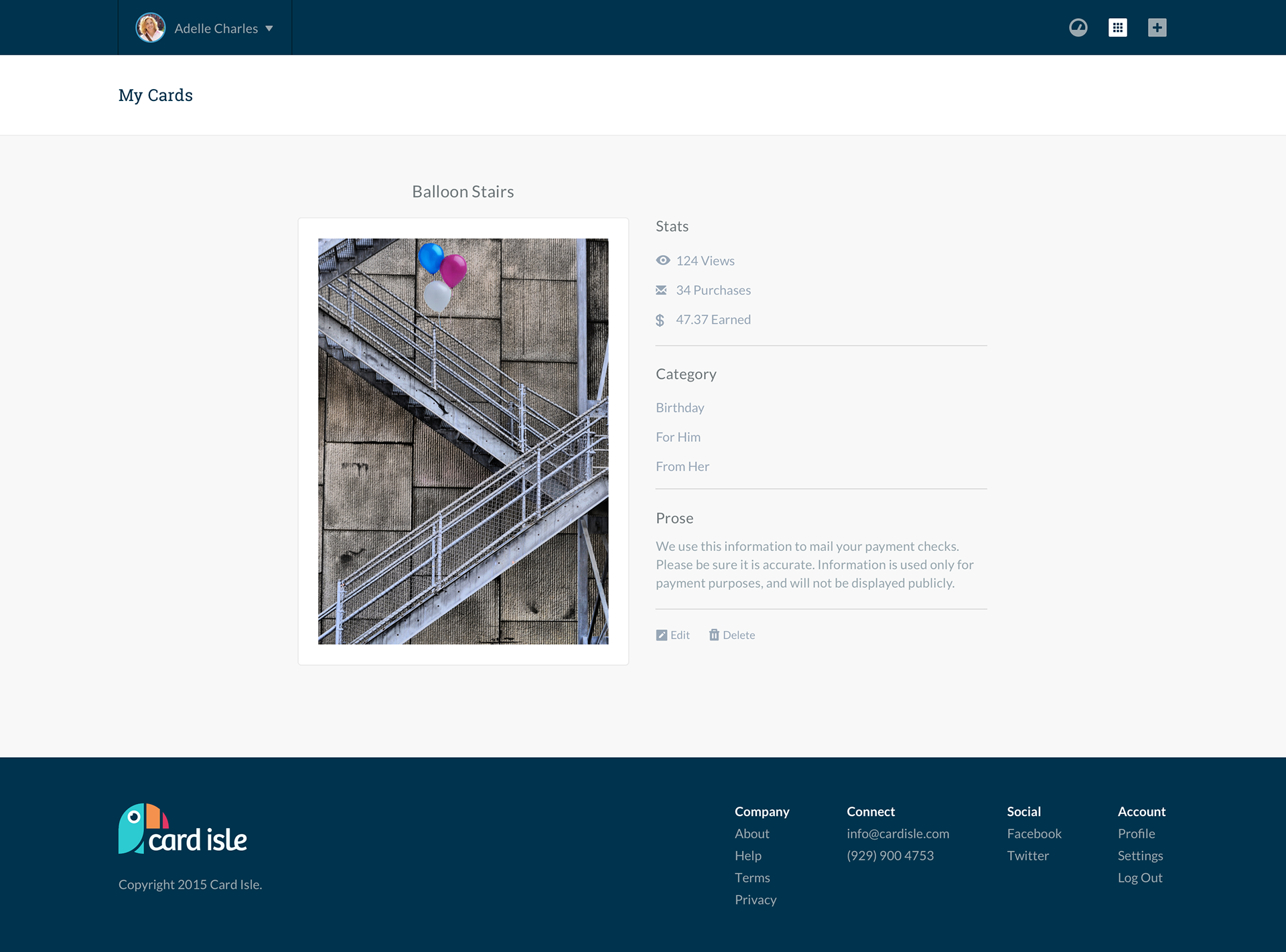This screenshot has width=1286, height=952.
Task: Click Adelle Charles profile avatar
Action: (x=150, y=28)
